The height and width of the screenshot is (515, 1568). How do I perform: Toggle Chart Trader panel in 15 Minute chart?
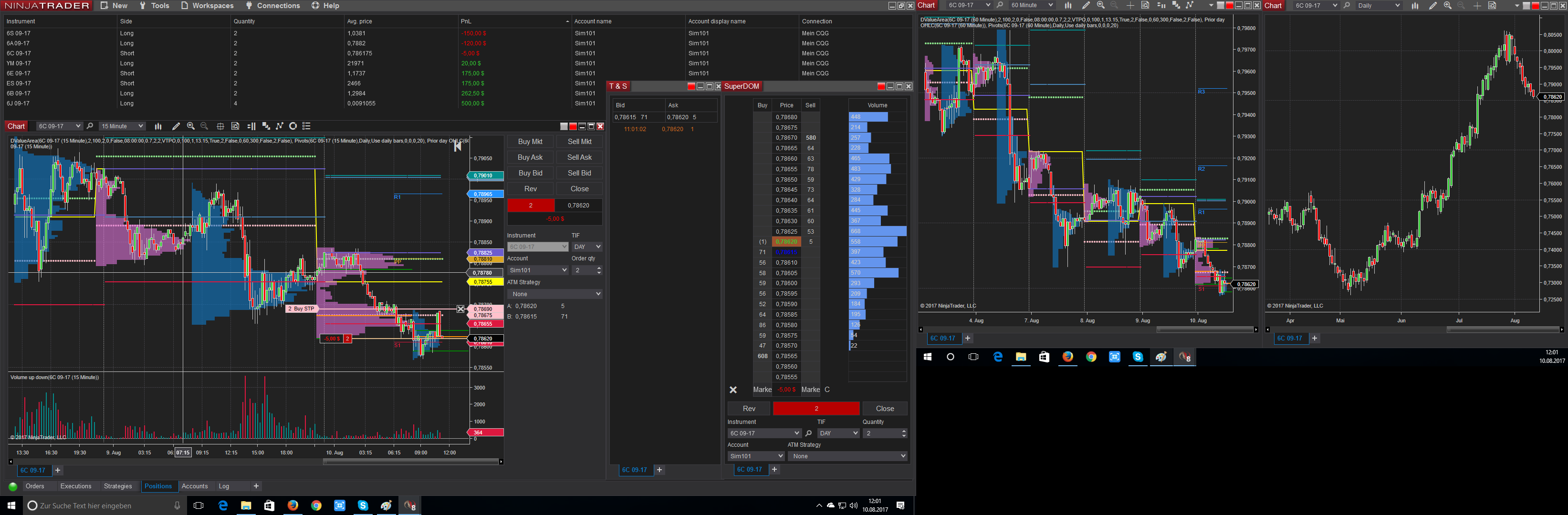pyautogui.click(x=251, y=126)
